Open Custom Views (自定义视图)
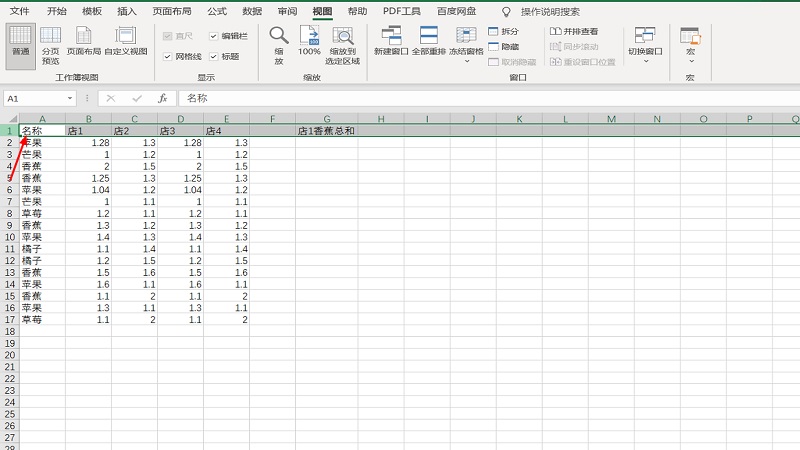The width and height of the screenshot is (800, 450). pyautogui.click(x=126, y=41)
